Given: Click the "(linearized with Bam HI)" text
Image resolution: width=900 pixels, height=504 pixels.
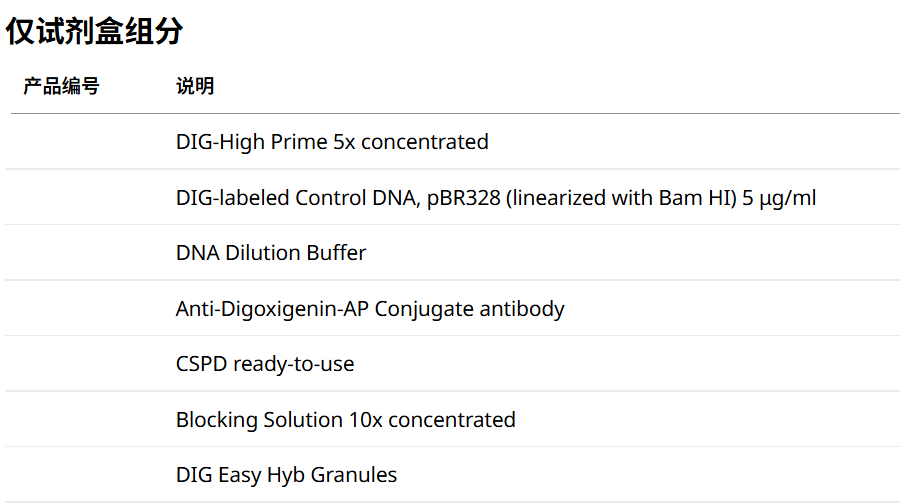Looking at the screenshot, I should 621,198.
